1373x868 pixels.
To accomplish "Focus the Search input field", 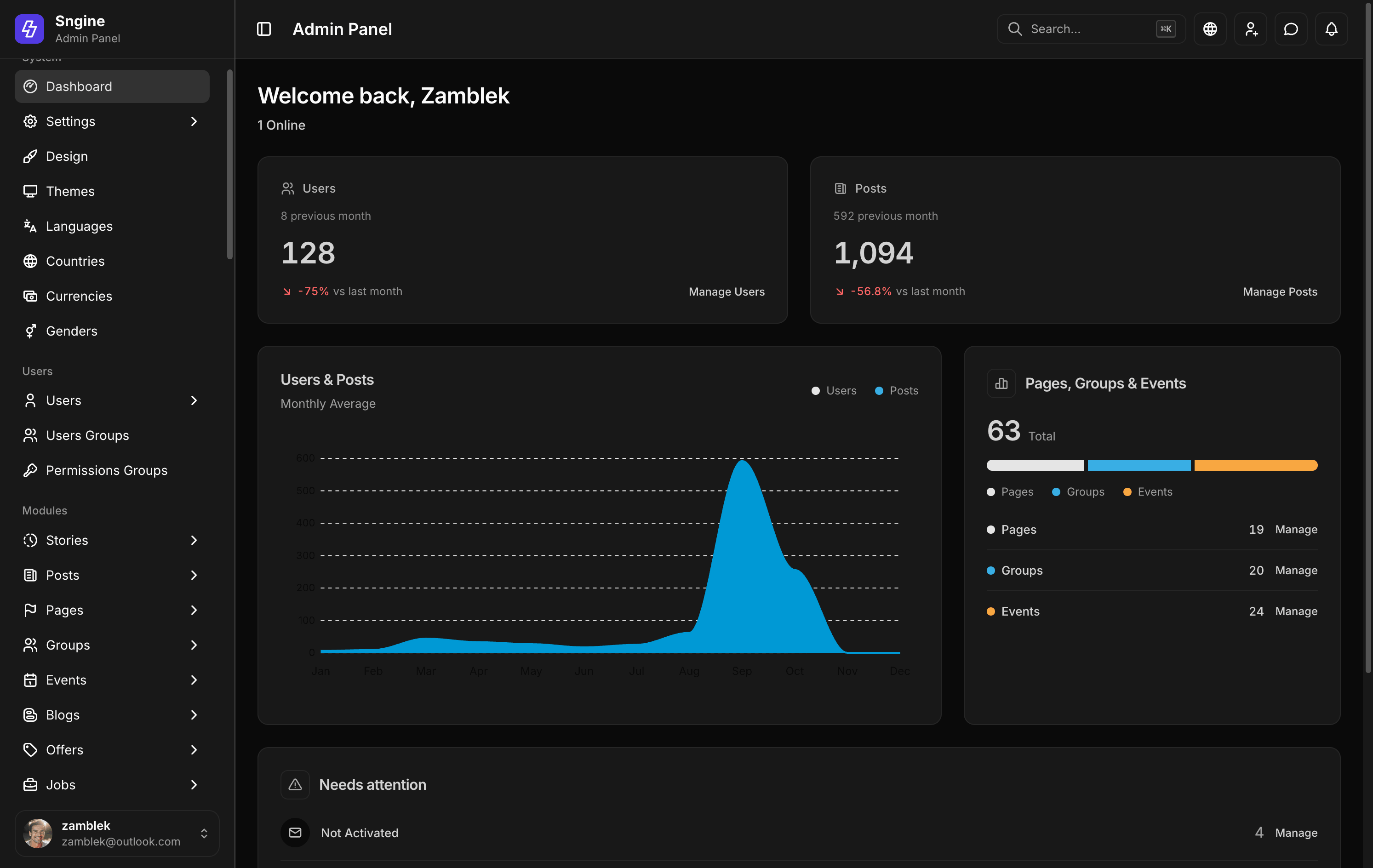I will (x=1091, y=29).
